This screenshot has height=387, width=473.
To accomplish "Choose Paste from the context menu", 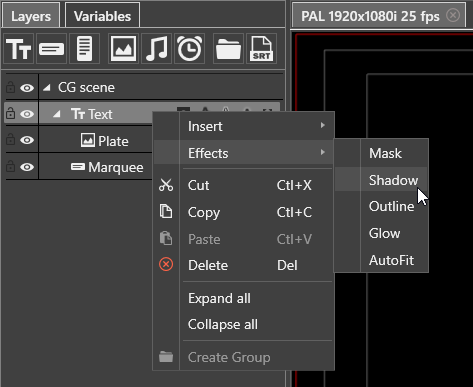I will click(x=244, y=239).
